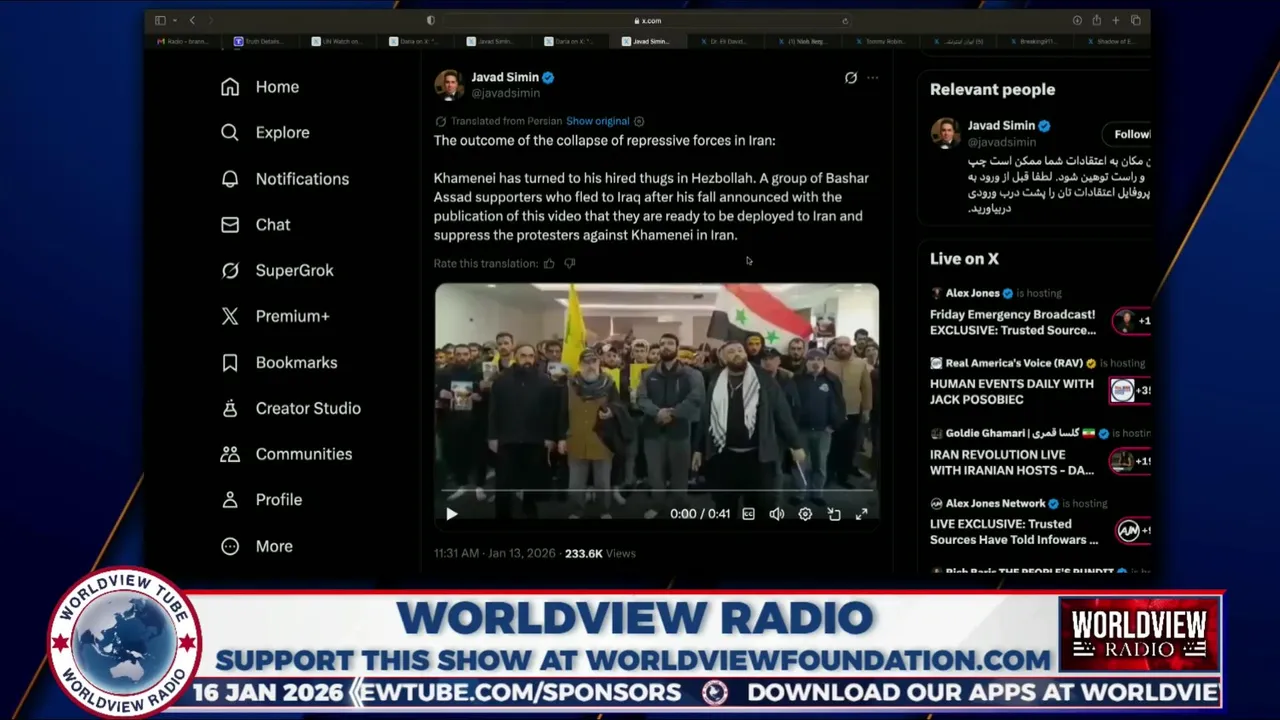This screenshot has height=720, width=1280.
Task: Open Iran Revolution Live with Iranian Hosts
Action: pos(1012,462)
